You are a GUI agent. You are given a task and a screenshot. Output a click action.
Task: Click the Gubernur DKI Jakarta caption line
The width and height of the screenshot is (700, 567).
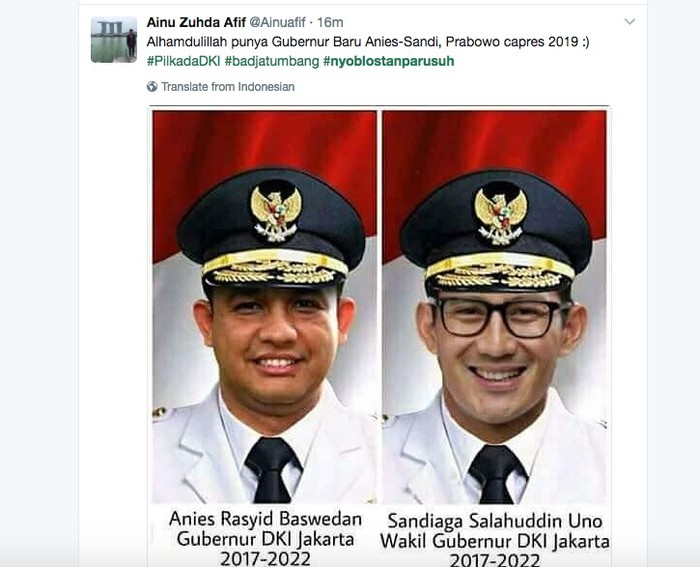pos(266,539)
